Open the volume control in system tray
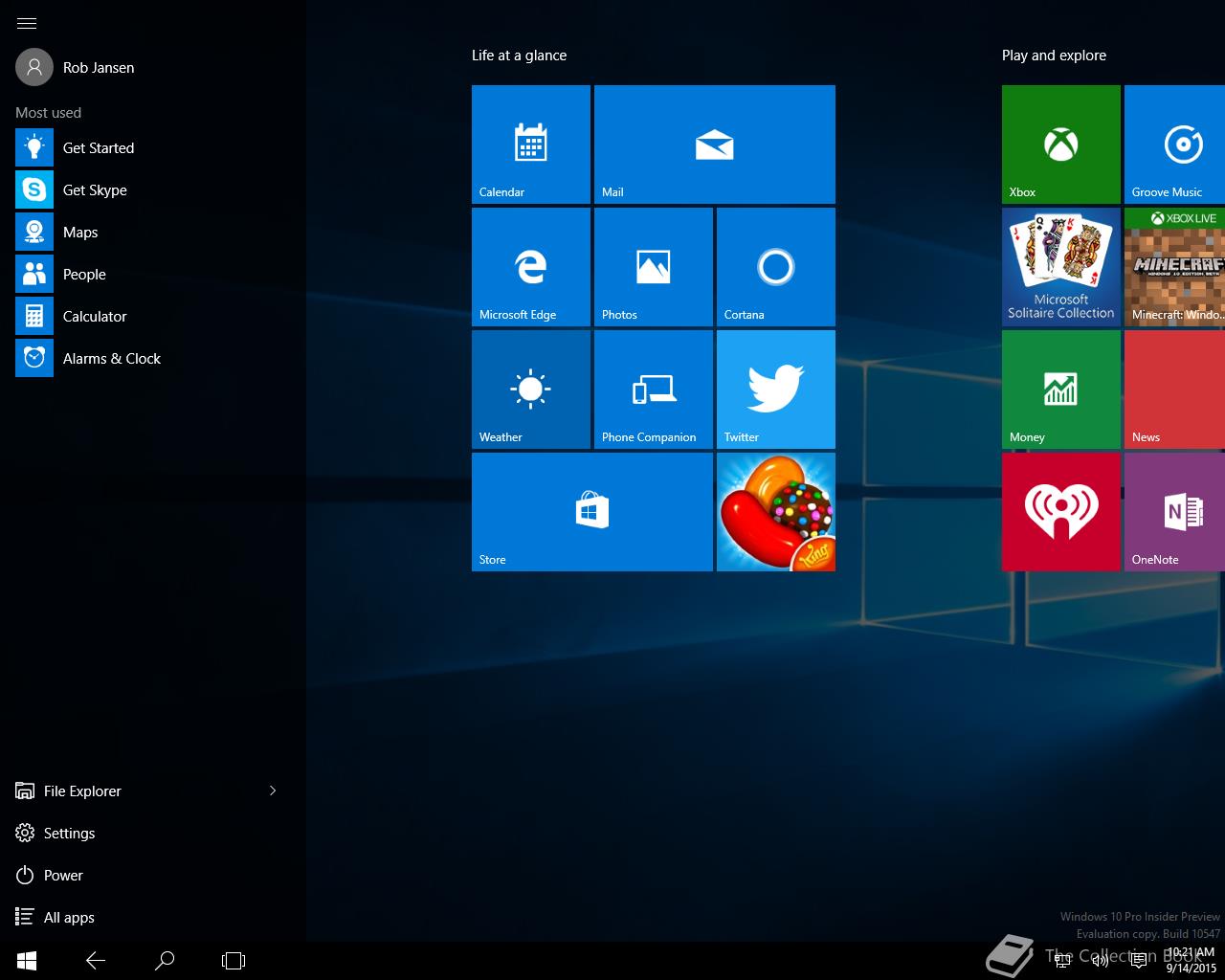The height and width of the screenshot is (980, 1225). click(1101, 961)
